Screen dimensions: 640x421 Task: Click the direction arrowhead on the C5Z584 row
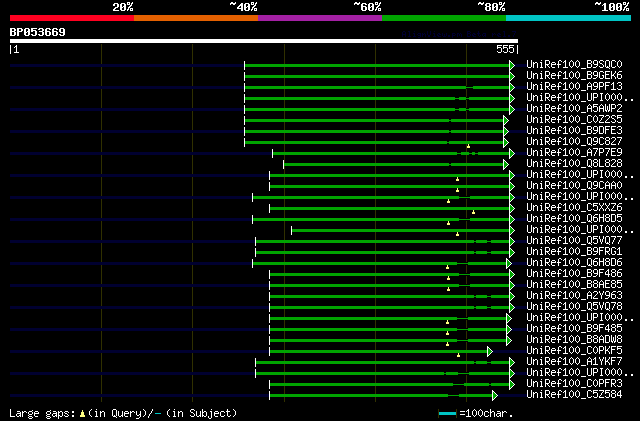(495, 396)
